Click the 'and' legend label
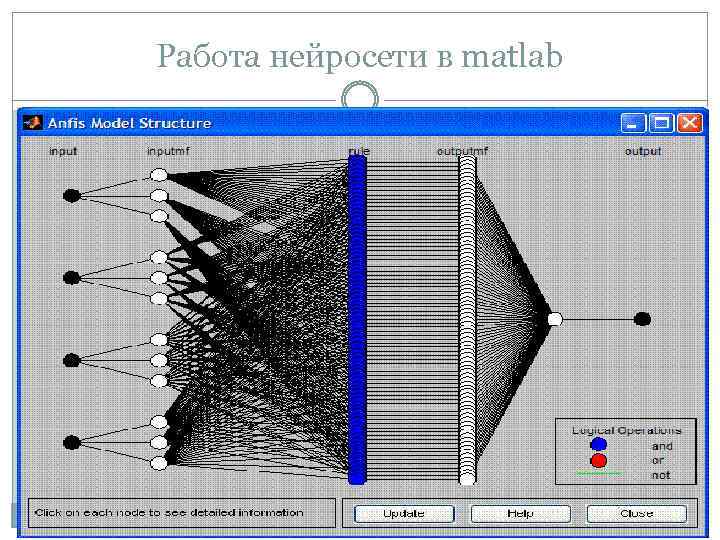This screenshot has height=540, width=720. tap(662, 446)
